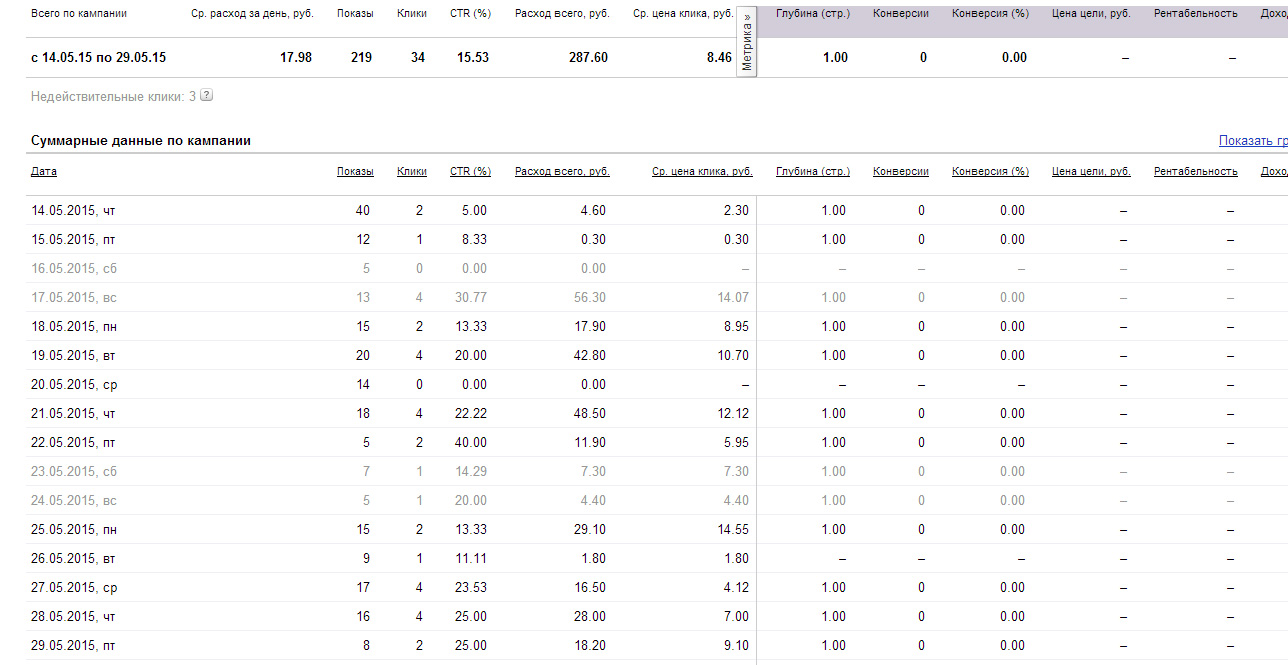Select click price 14.55
This screenshot has width=1288, height=665.
tap(732, 530)
